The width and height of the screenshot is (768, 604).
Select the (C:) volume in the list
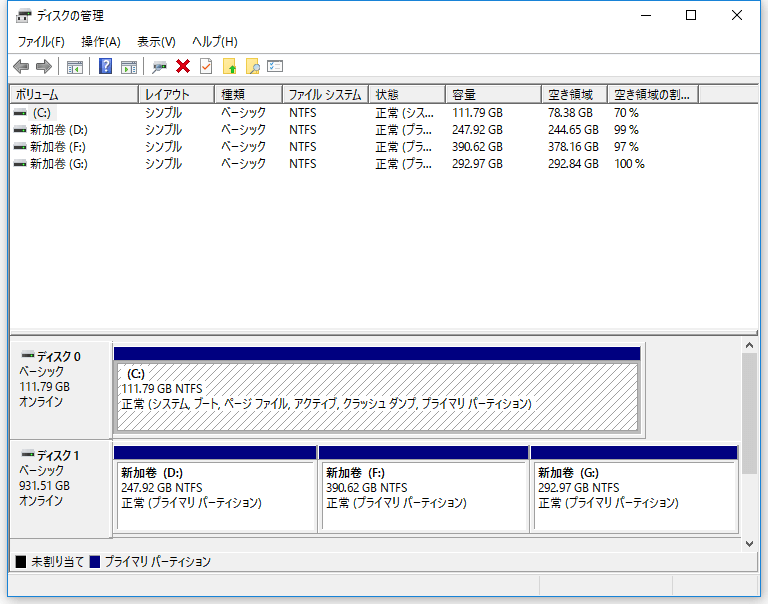click(42, 113)
